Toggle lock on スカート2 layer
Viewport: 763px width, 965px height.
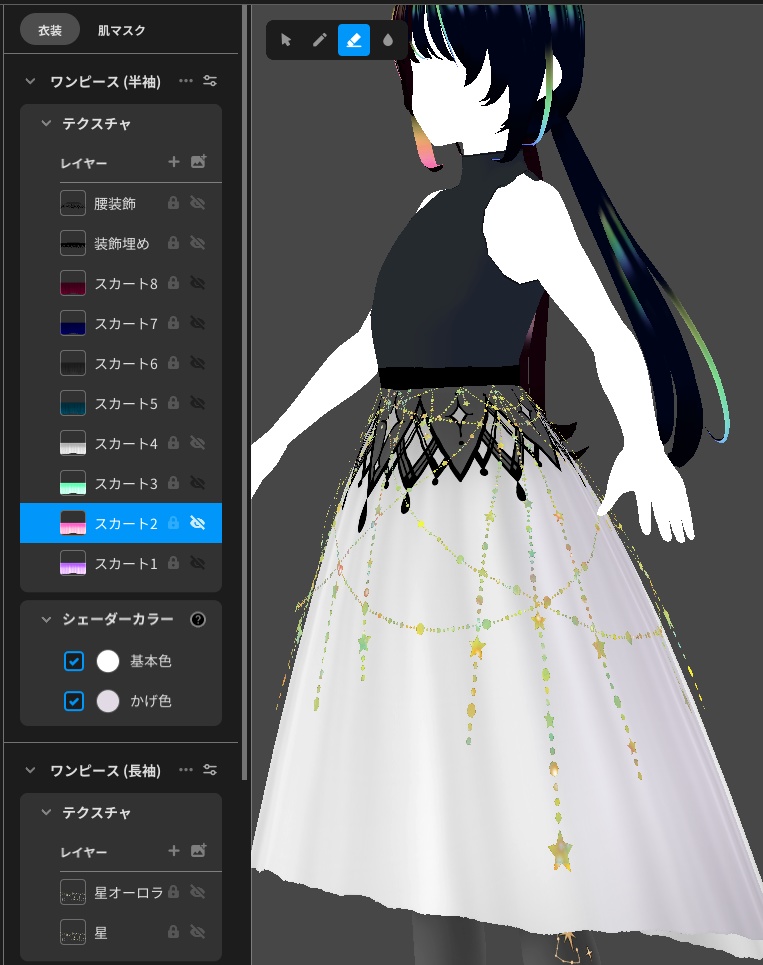174,523
